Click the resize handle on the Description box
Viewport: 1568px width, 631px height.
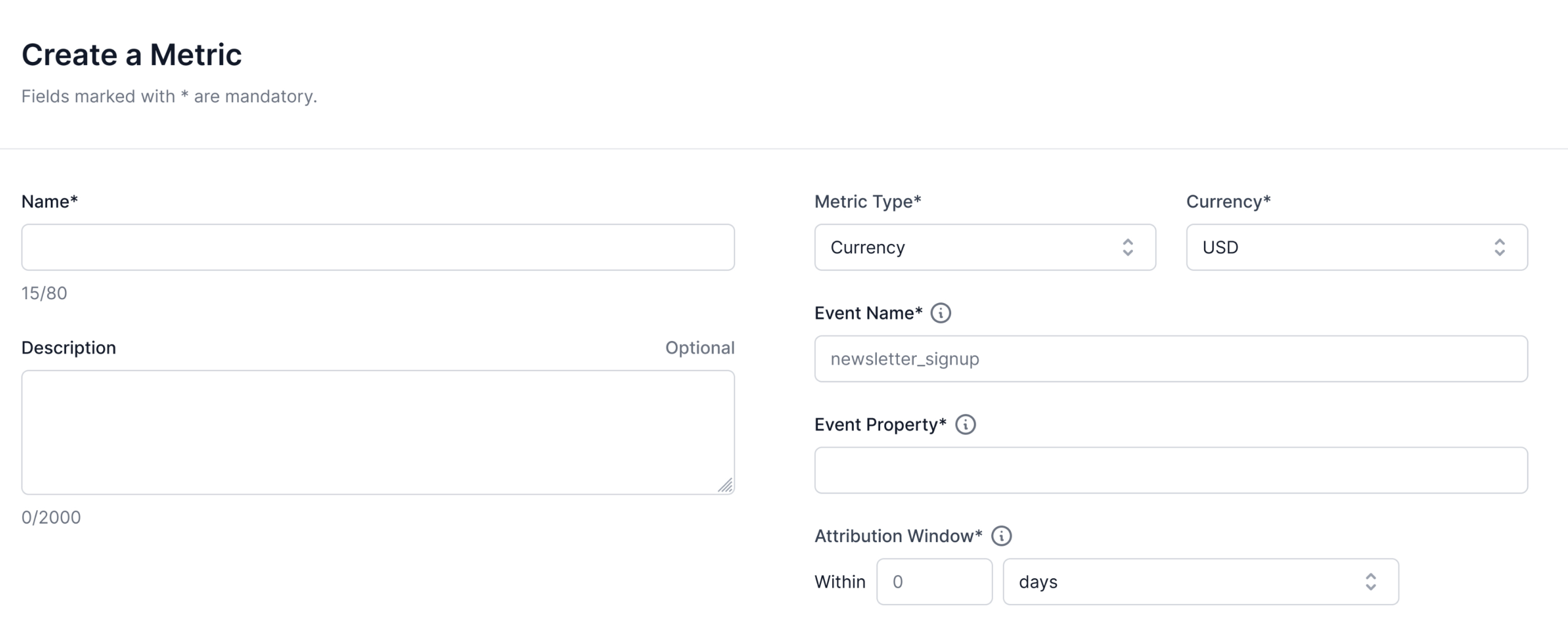[x=727, y=486]
